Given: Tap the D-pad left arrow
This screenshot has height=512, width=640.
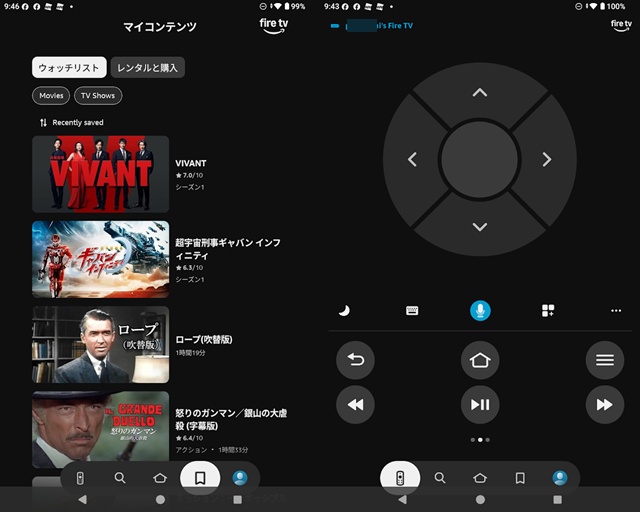Looking at the screenshot, I should pyautogui.click(x=413, y=159).
